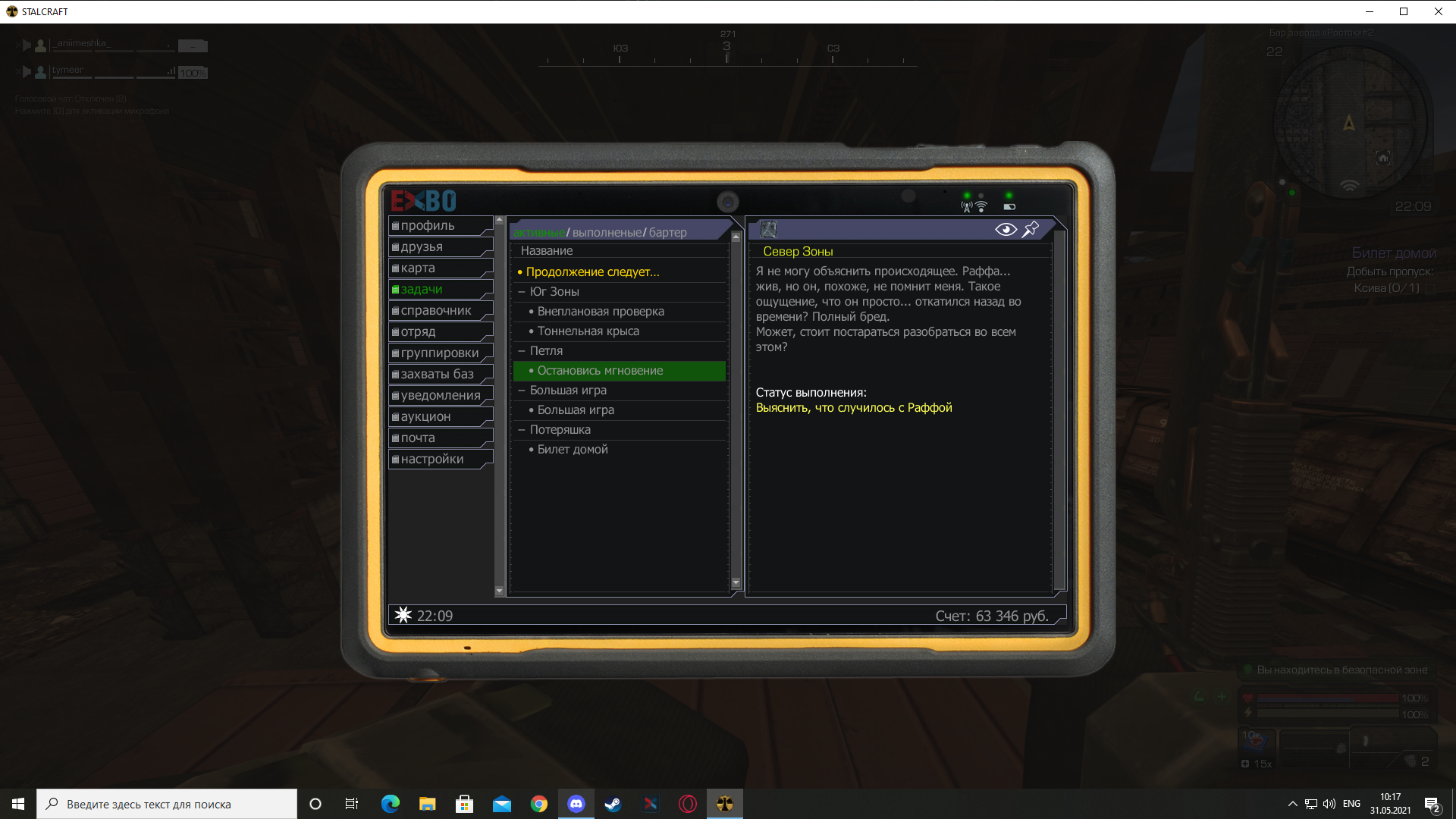Open the volume control in the tray

pyautogui.click(x=1329, y=804)
